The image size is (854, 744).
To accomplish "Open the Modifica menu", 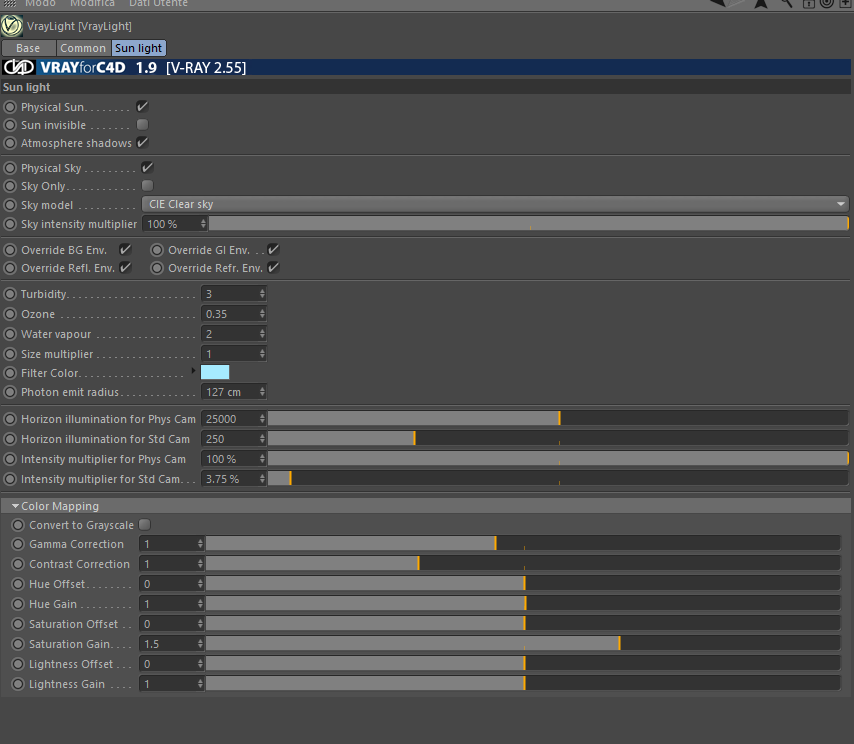I will point(93,4).
